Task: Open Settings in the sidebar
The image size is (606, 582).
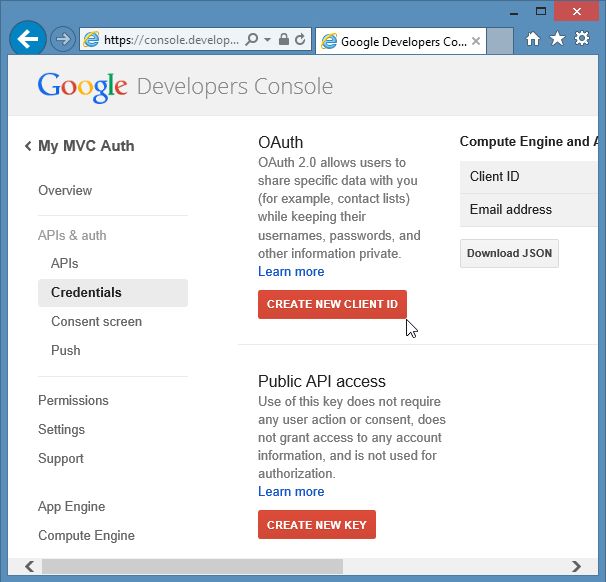Action: point(61,430)
